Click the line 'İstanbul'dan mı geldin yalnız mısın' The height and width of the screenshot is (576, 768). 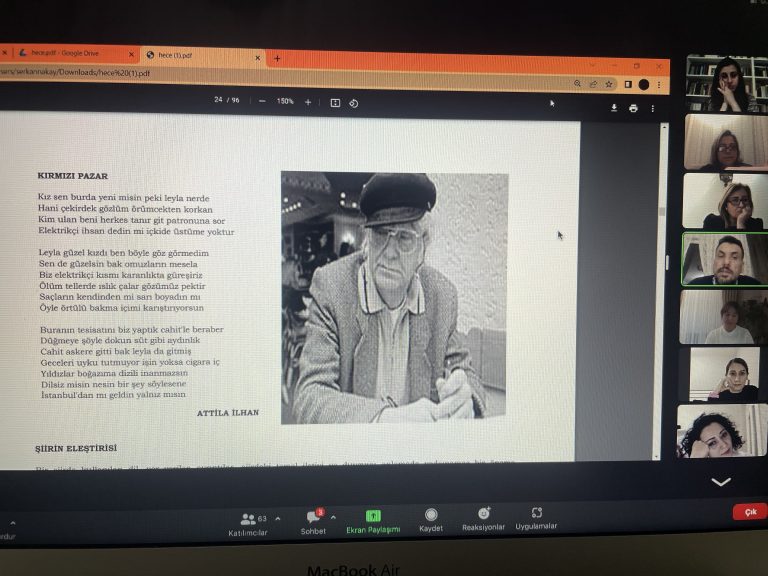pyautogui.click(x=113, y=394)
